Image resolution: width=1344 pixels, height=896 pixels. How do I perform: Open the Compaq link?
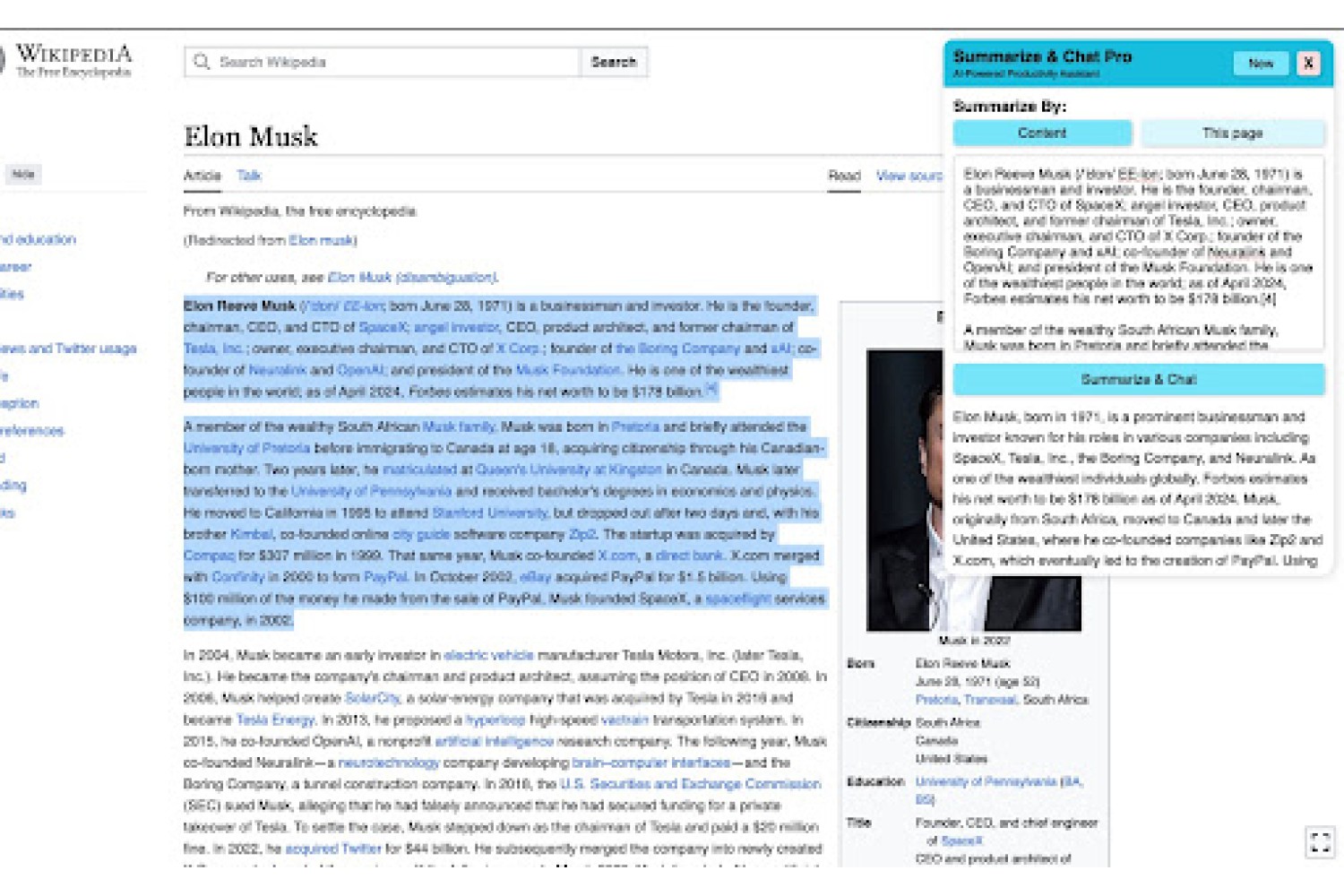point(209,556)
